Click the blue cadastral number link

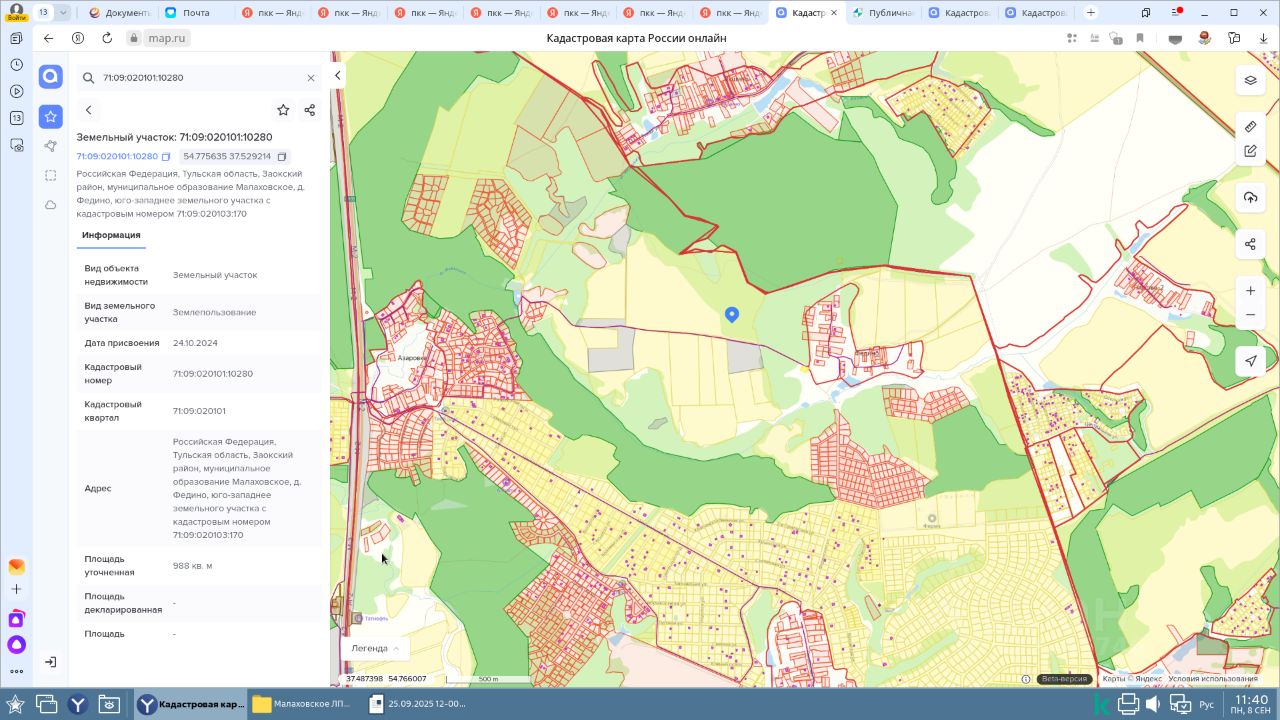click(x=117, y=157)
